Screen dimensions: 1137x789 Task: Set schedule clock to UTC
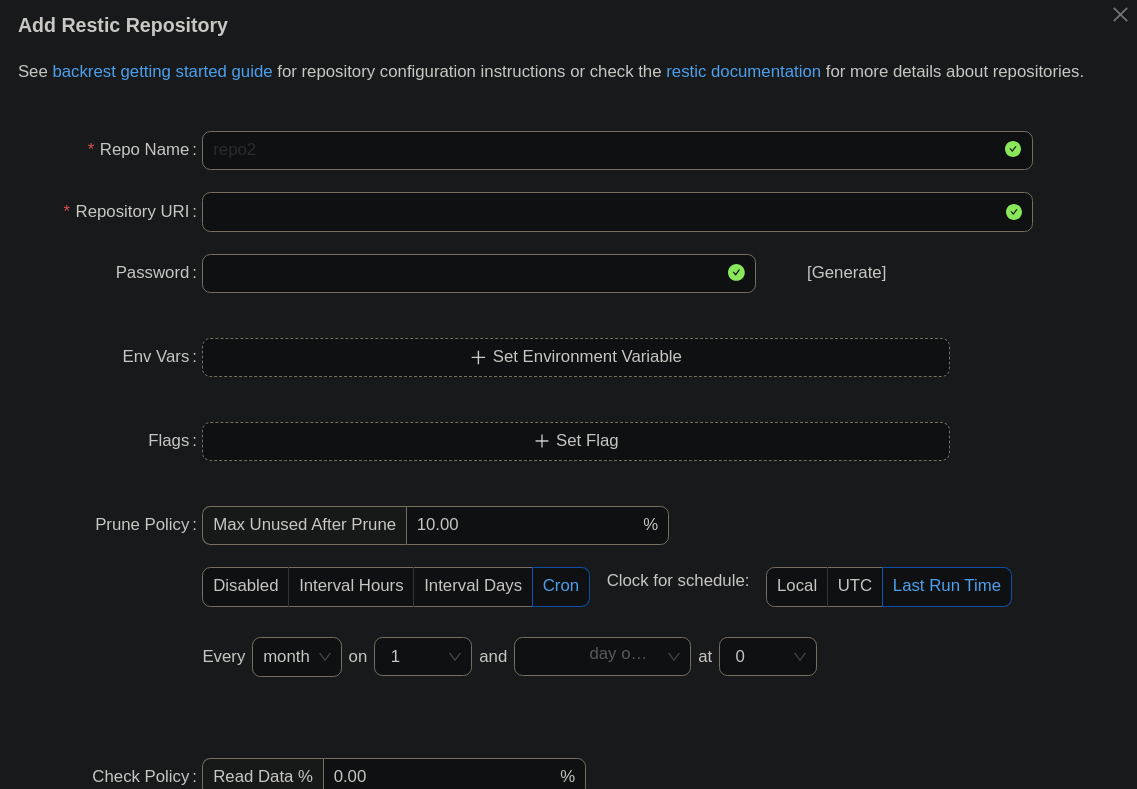click(x=855, y=587)
